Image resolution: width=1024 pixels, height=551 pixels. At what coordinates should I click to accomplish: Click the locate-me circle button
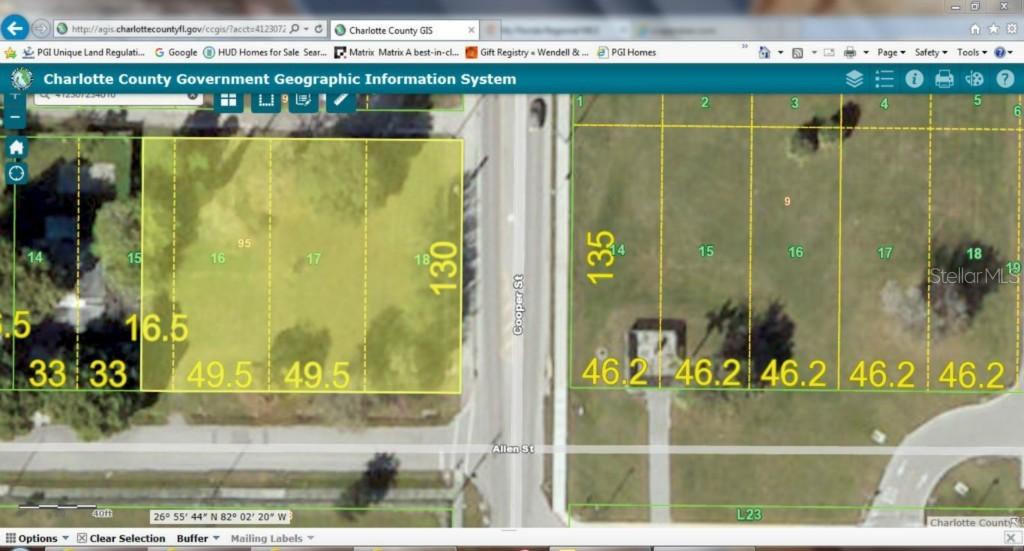16,173
